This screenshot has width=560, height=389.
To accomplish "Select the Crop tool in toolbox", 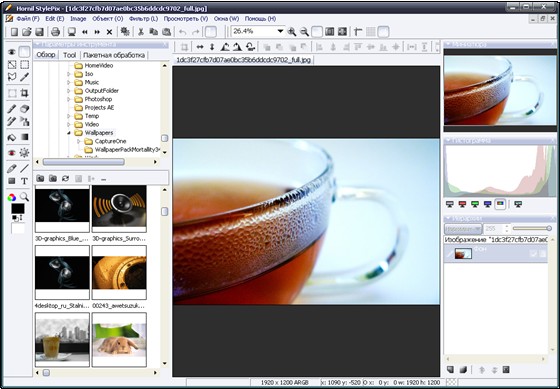I will (24, 93).
